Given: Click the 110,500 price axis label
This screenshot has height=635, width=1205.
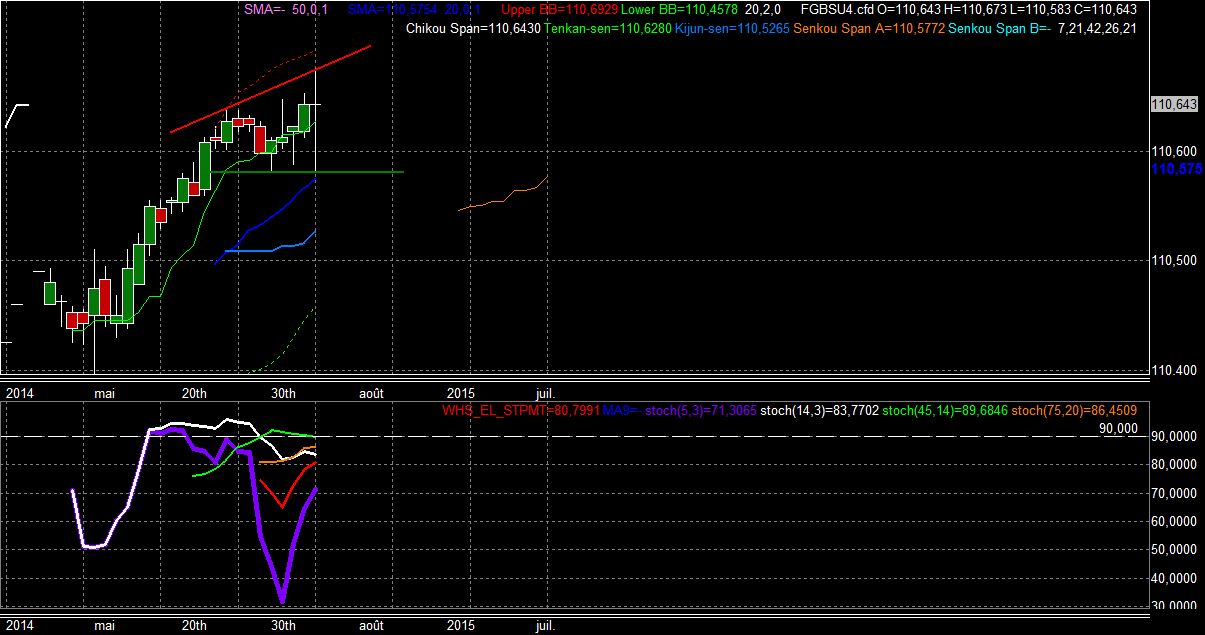Looking at the screenshot, I should click(1174, 261).
